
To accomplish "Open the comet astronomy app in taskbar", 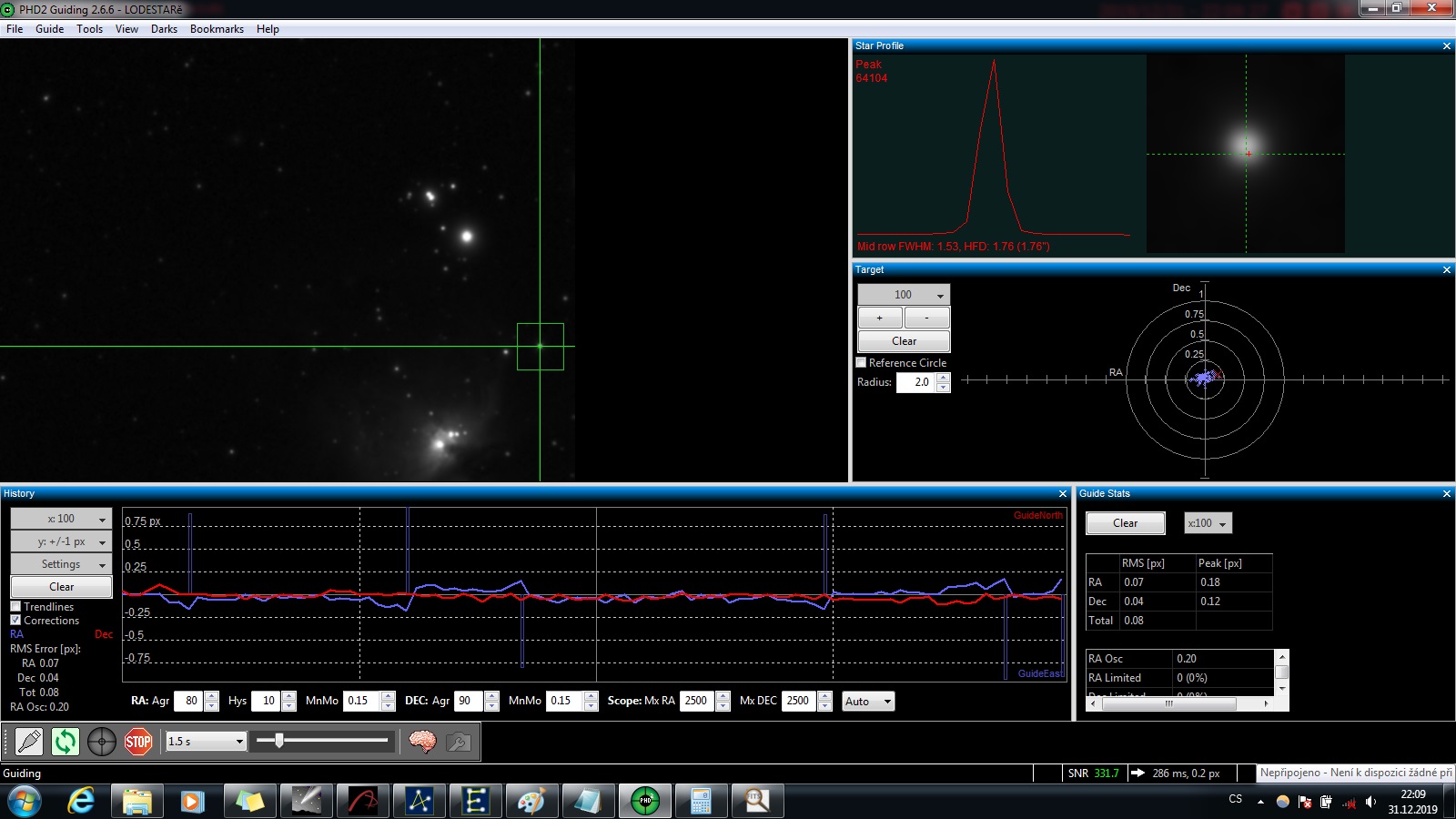I will click(306, 801).
